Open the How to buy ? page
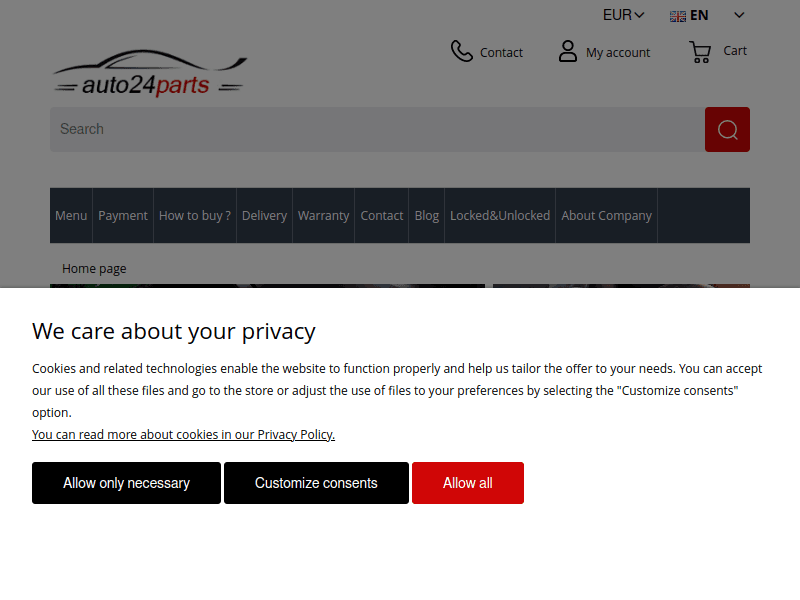Viewport: 800px width, 600px height. (195, 215)
